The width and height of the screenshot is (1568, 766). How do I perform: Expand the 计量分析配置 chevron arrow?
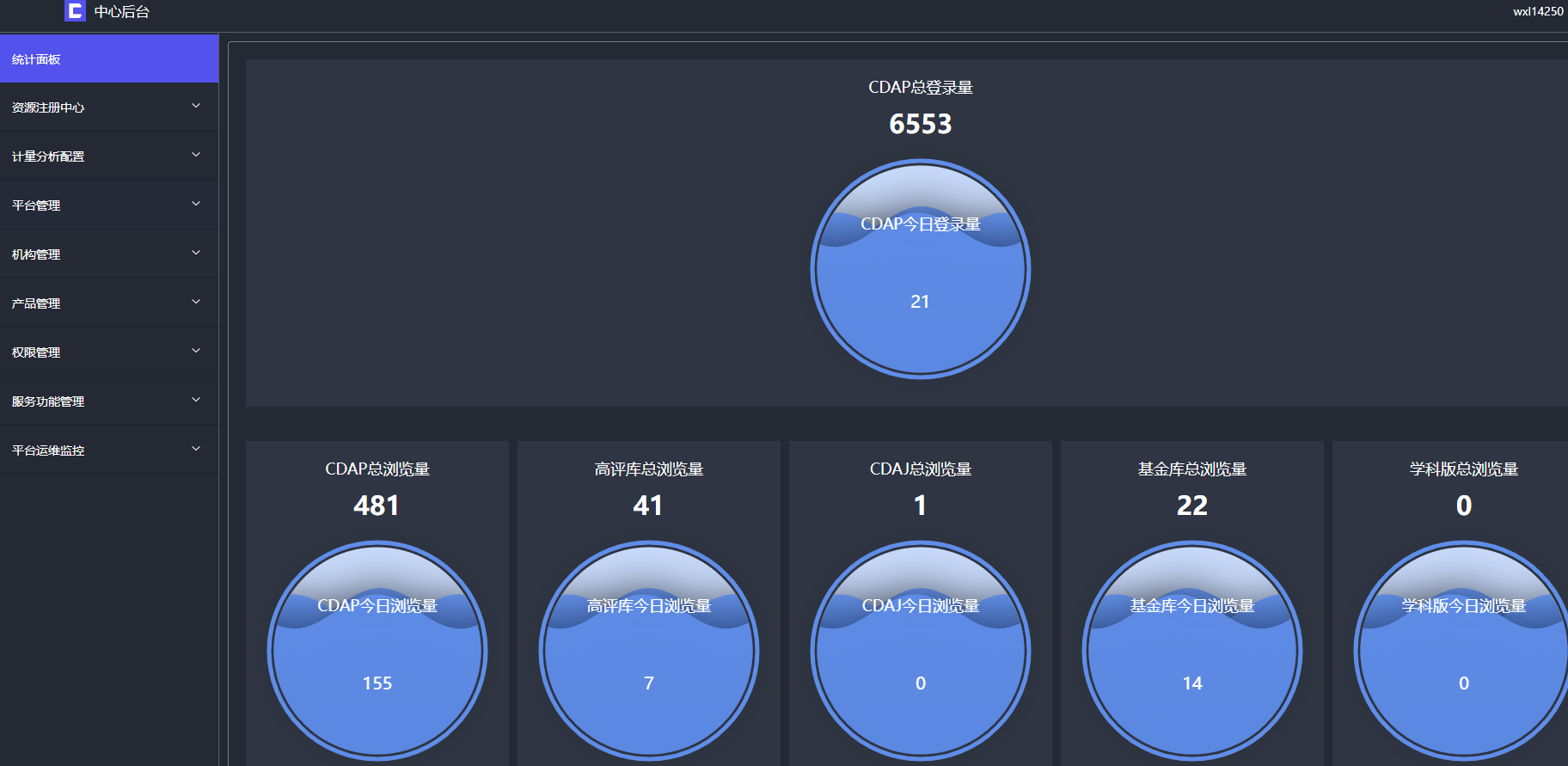pyautogui.click(x=196, y=155)
